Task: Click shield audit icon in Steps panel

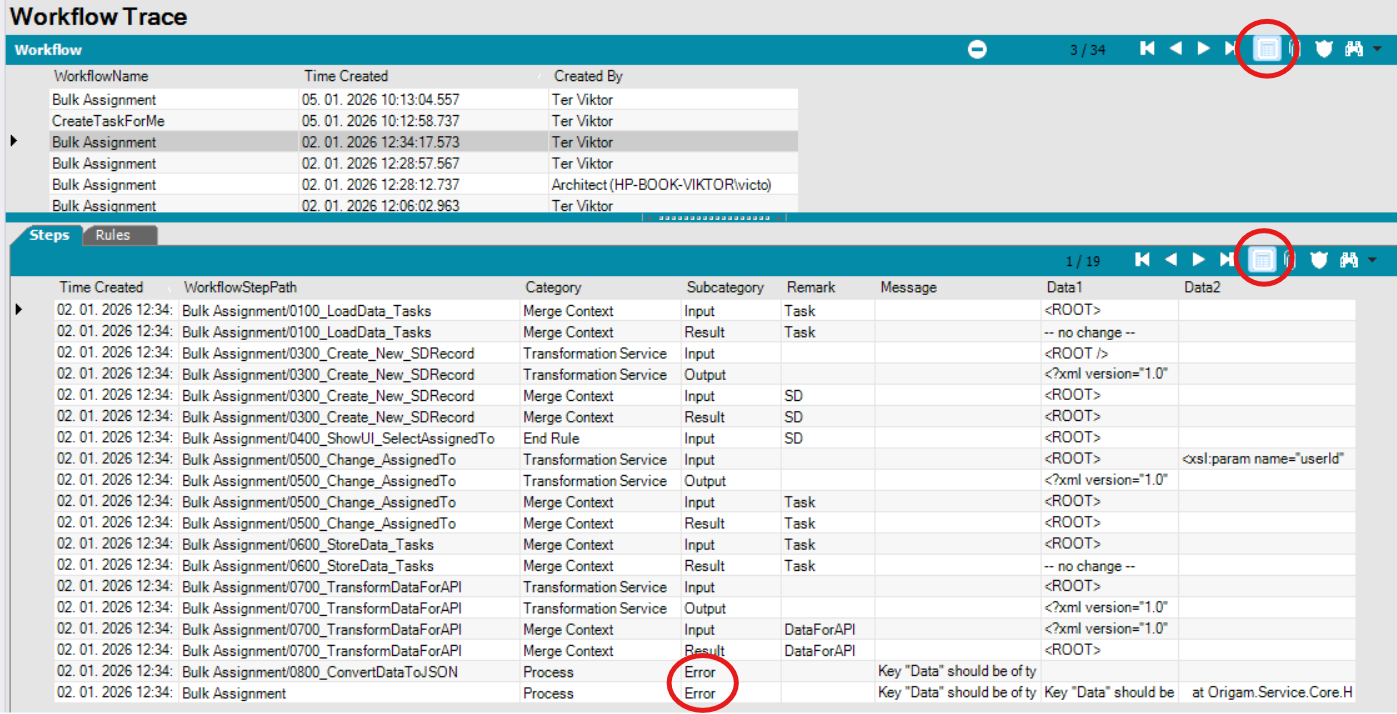Action: click(x=1319, y=260)
